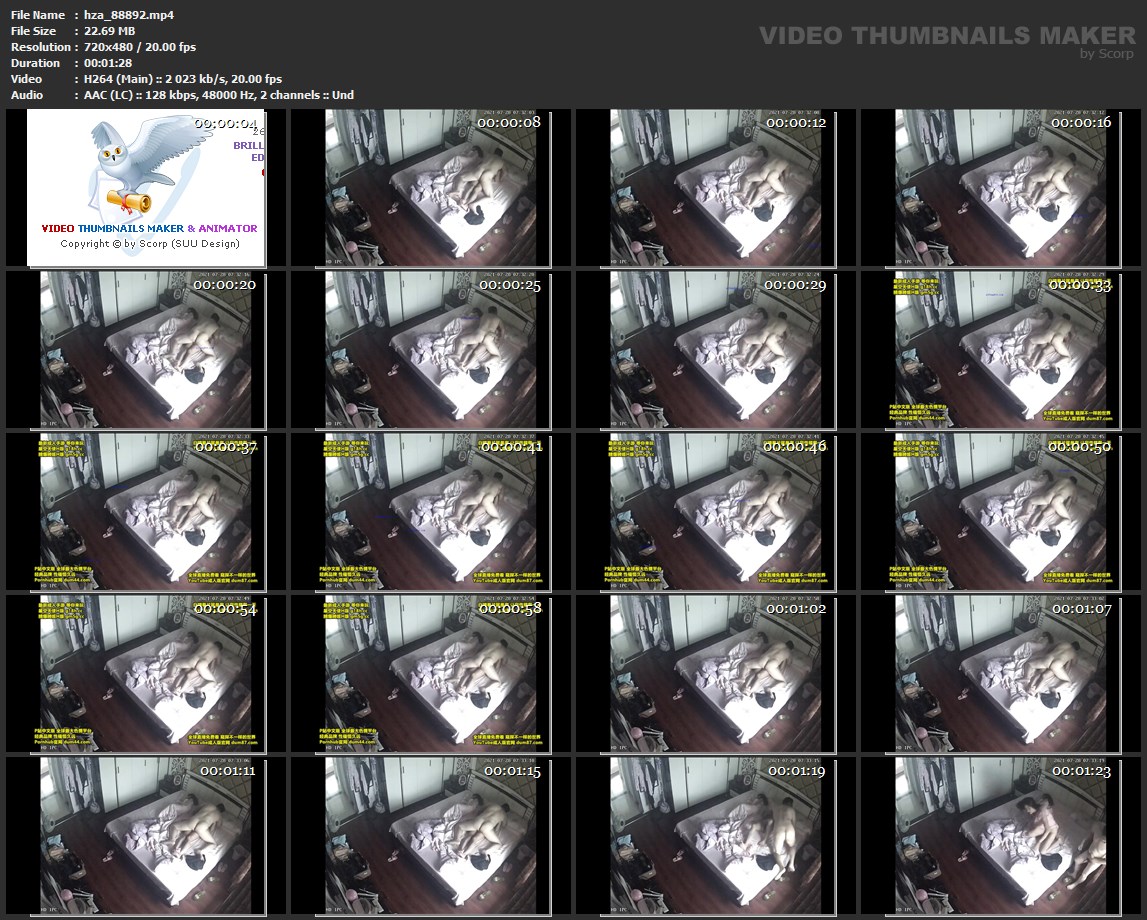Click the 00:01:11 timestamp label

[x=227, y=771]
